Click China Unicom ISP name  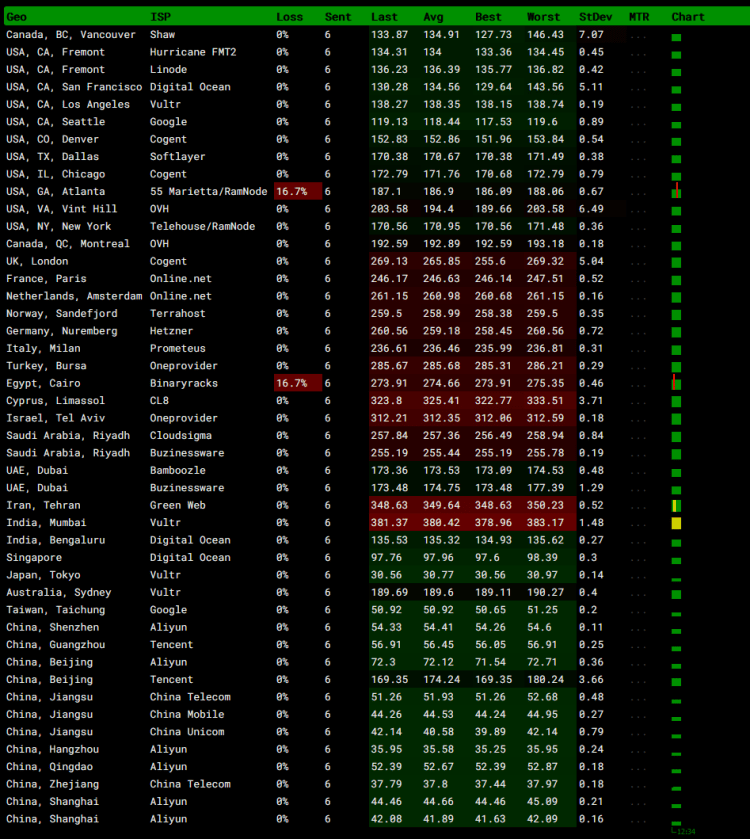click(x=187, y=732)
